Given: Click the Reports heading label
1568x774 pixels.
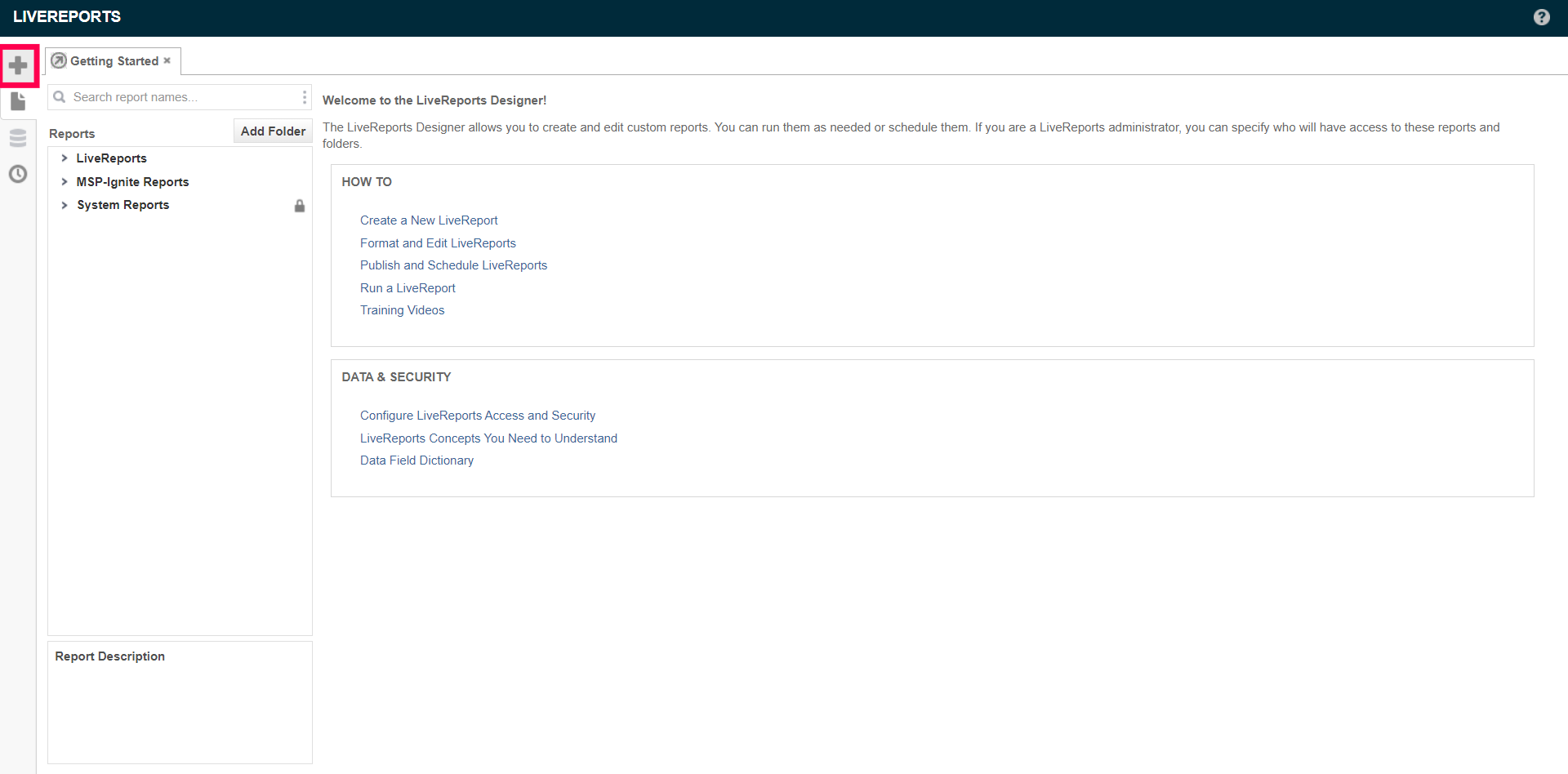Looking at the screenshot, I should pos(72,134).
